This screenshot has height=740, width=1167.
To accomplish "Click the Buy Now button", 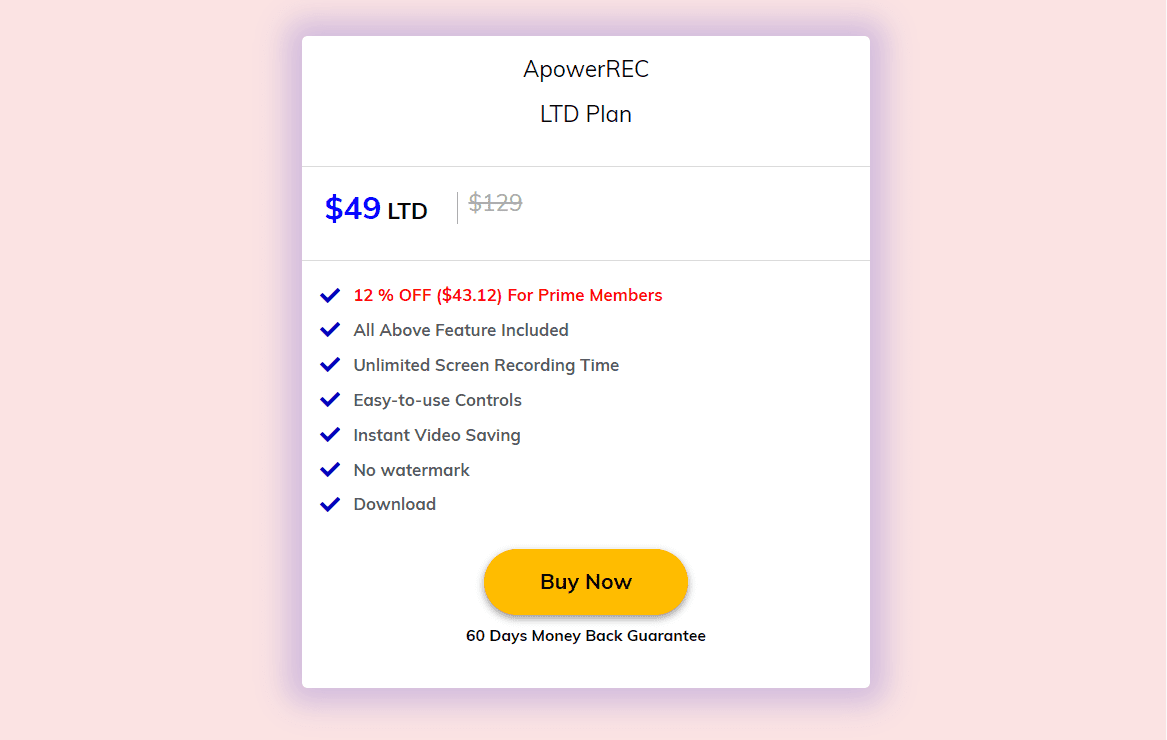I will tap(586, 582).
